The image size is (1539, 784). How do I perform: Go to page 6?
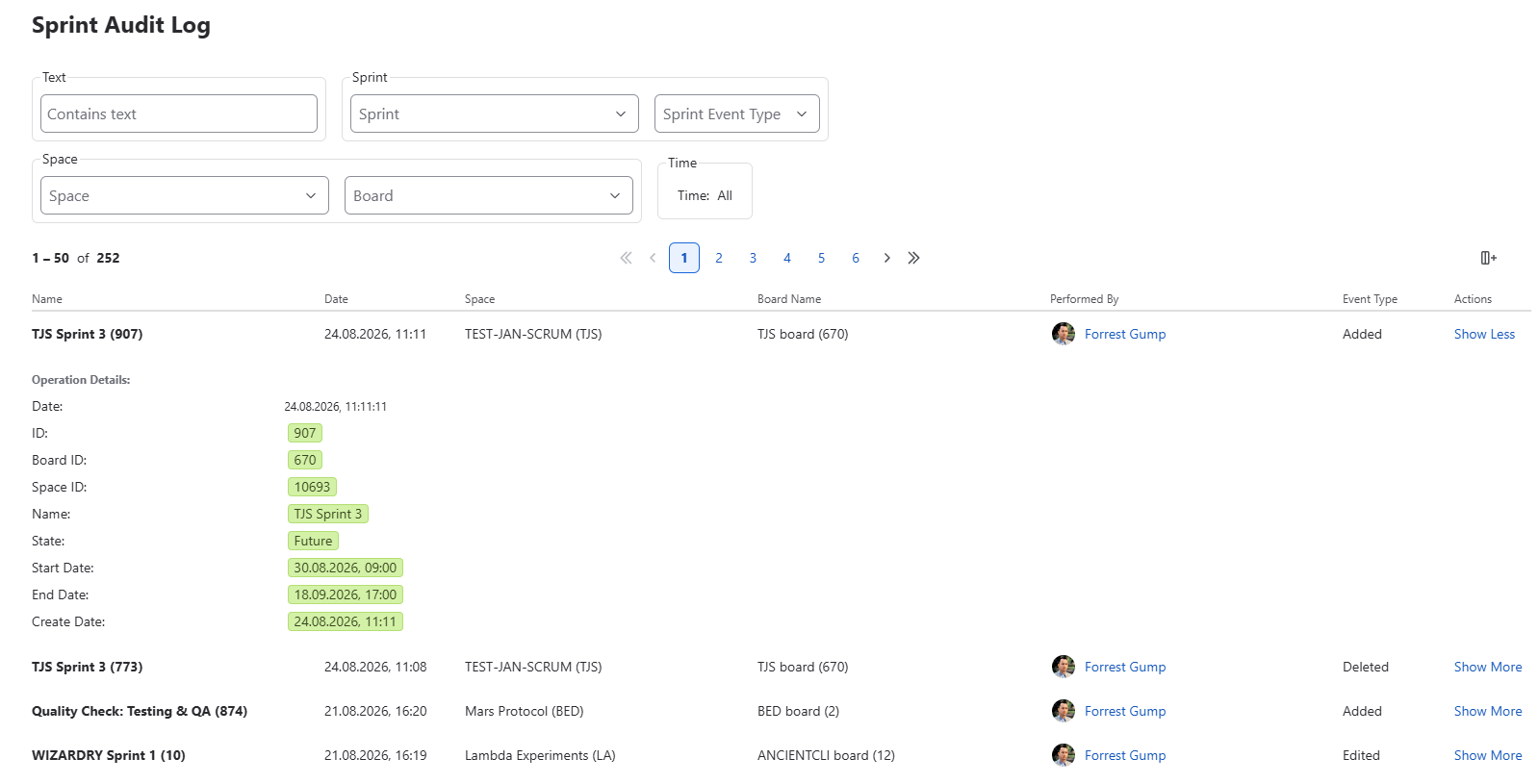coord(856,258)
